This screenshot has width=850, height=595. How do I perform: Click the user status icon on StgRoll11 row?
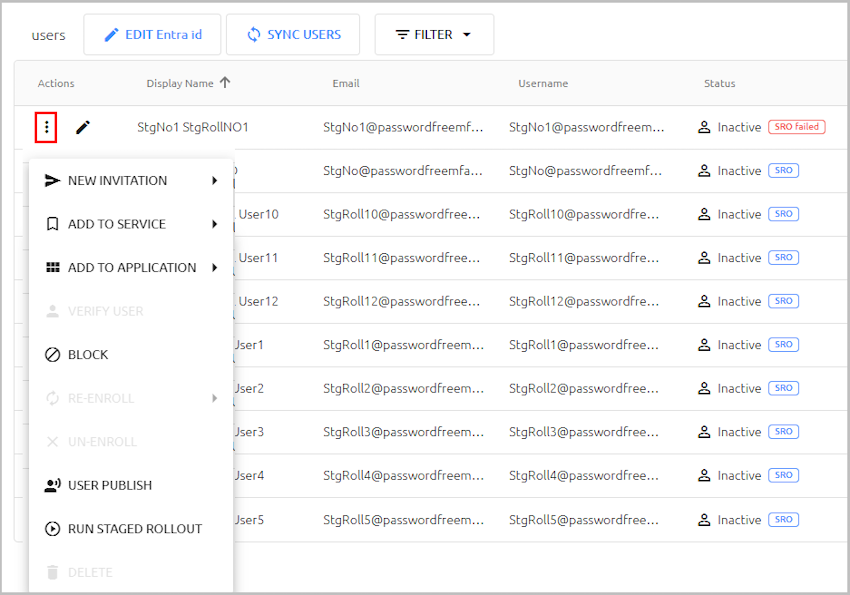[x=704, y=257]
